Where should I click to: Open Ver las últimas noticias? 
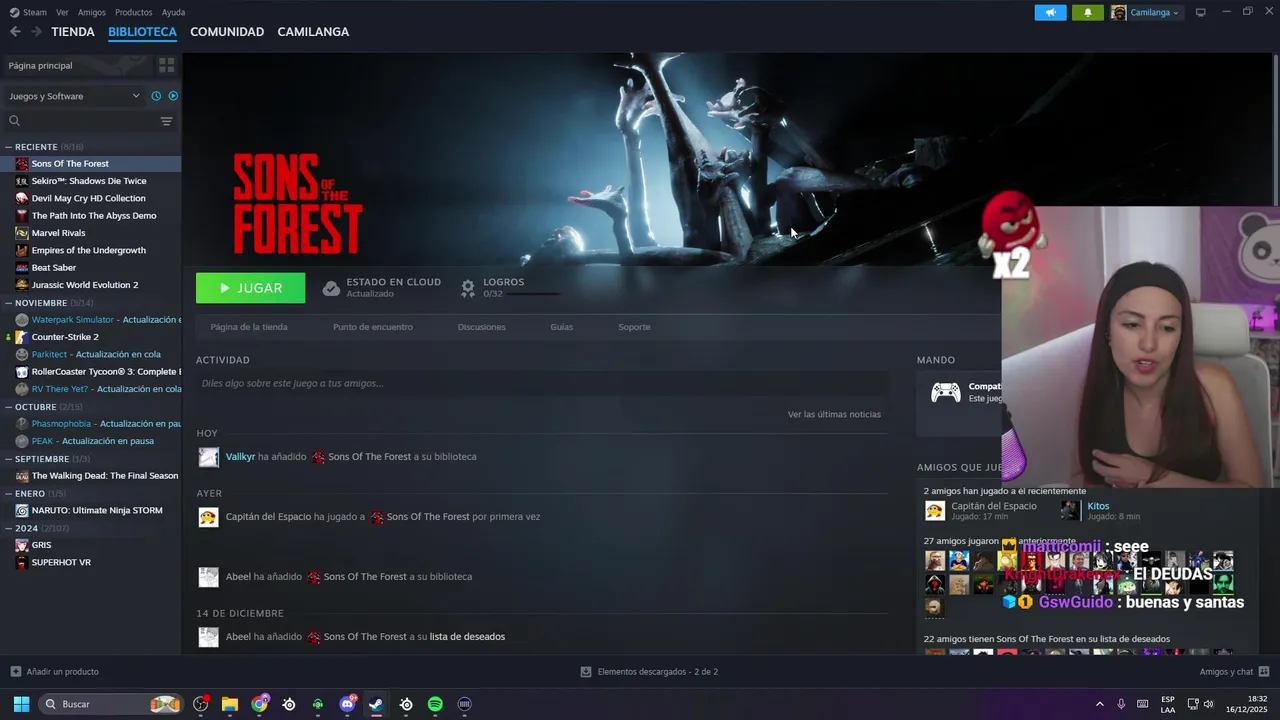pyautogui.click(x=834, y=414)
